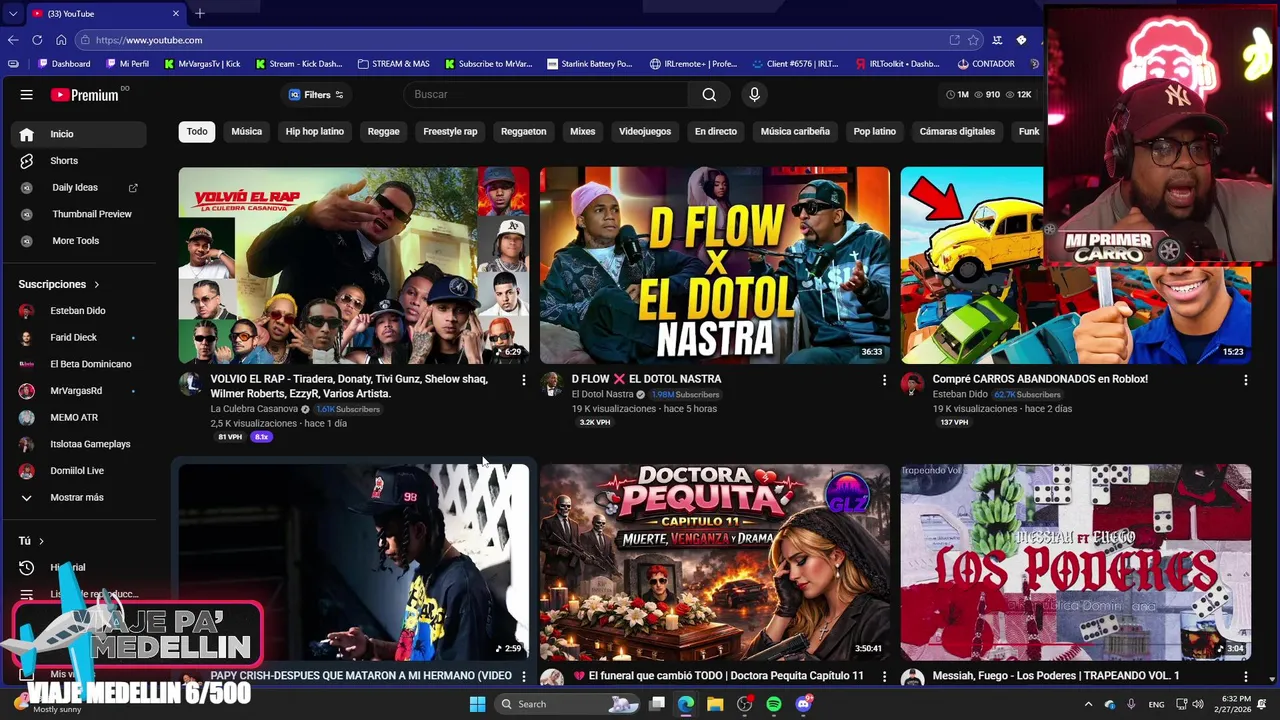Viewport: 1280px width, 720px height.
Task: Go to Inicio in the sidebar
Action: [x=79, y=134]
